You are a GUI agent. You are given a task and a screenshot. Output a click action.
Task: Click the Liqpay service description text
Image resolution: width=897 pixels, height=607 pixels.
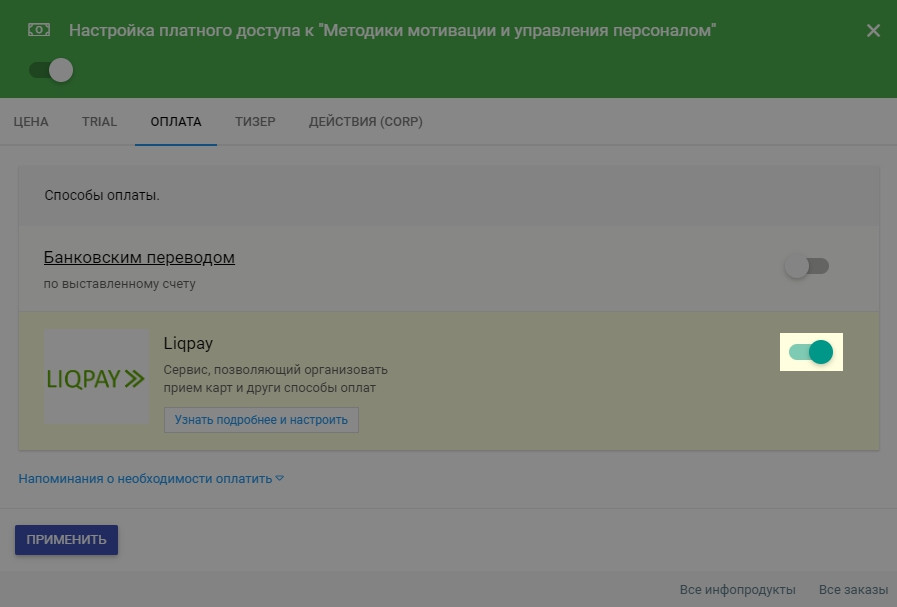coord(275,379)
